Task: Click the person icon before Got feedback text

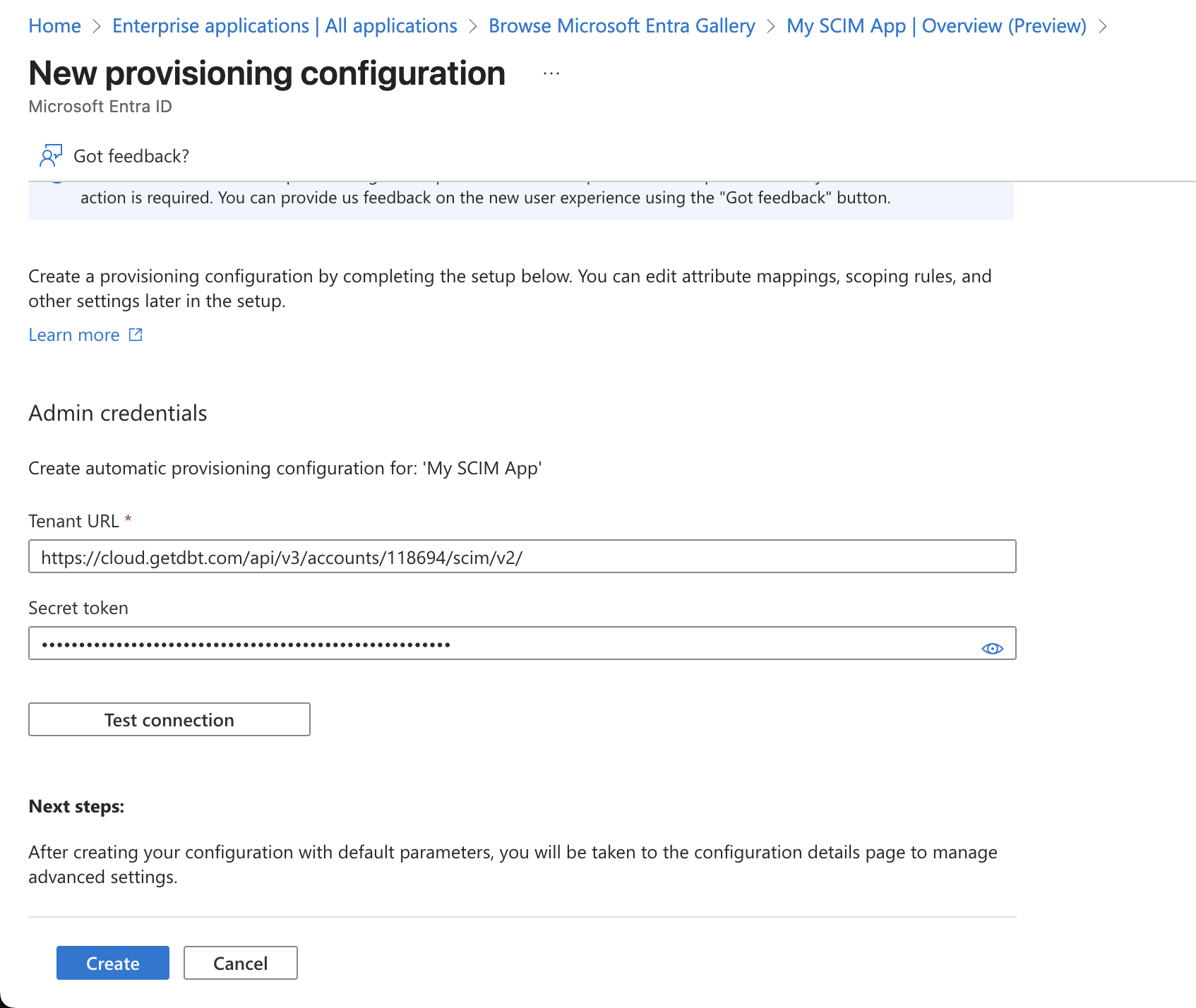Action: 52,155
